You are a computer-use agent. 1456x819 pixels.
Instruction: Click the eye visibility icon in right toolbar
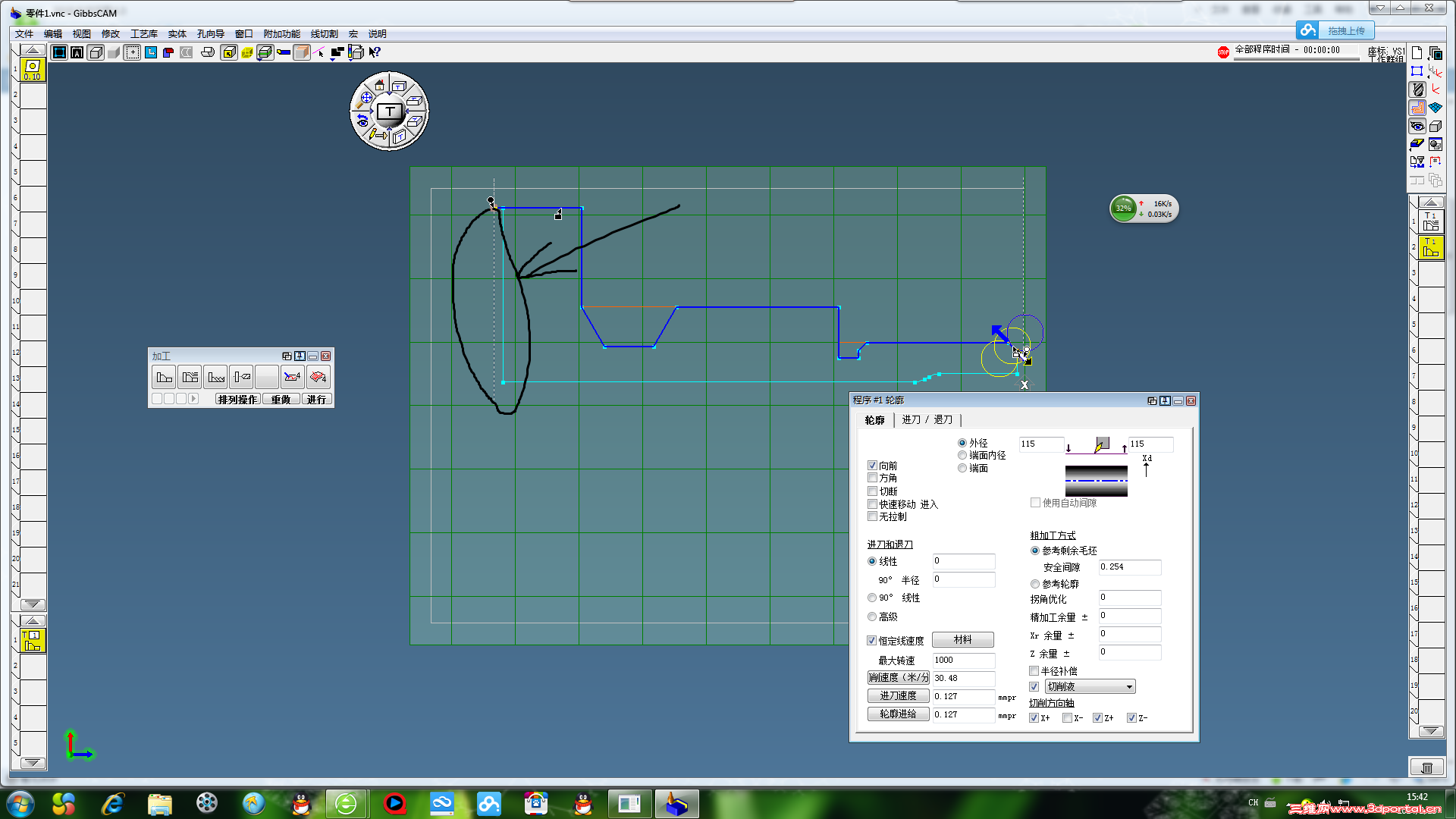point(1417,126)
